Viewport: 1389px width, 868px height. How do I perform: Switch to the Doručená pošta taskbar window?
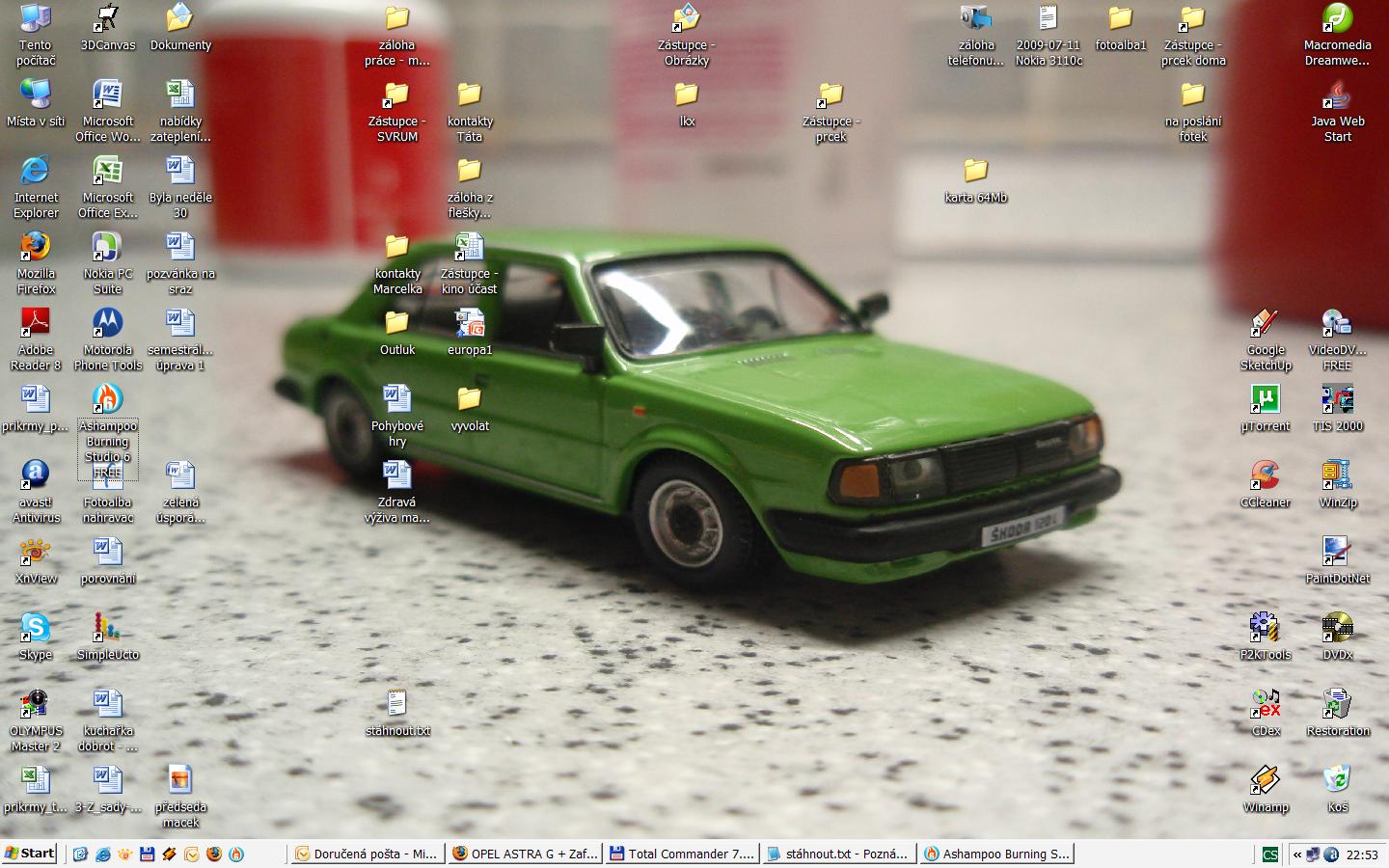point(367,854)
